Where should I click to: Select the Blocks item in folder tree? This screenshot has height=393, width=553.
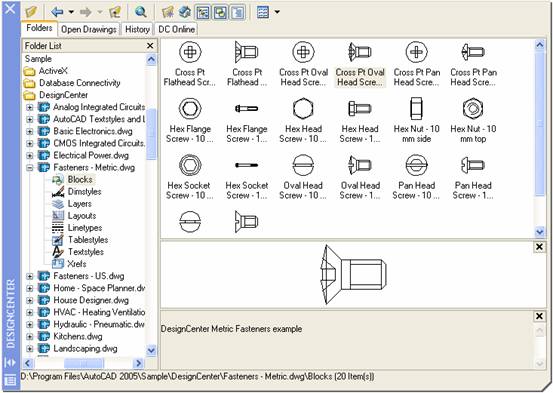[80, 180]
